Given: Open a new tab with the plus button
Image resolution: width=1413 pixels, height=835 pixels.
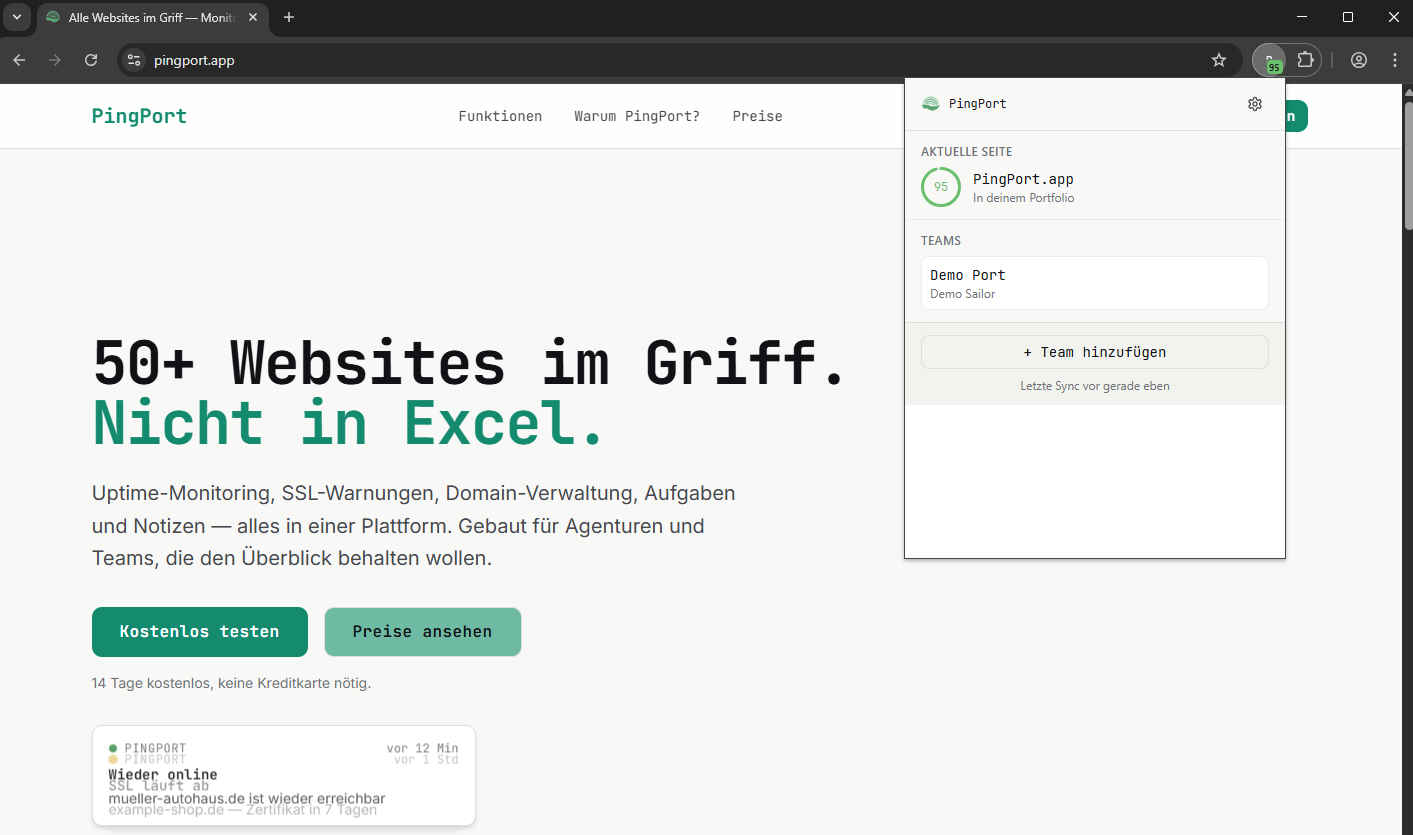Looking at the screenshot, I should tap(288, 17).
